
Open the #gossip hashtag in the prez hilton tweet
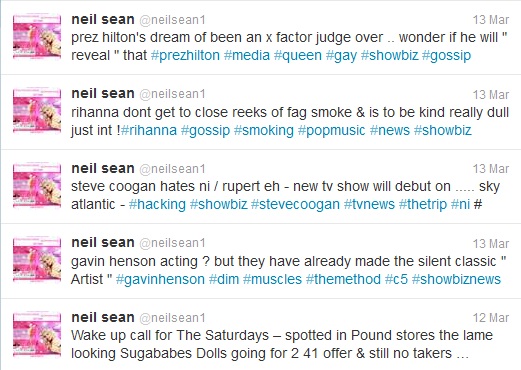coord(446,55)
